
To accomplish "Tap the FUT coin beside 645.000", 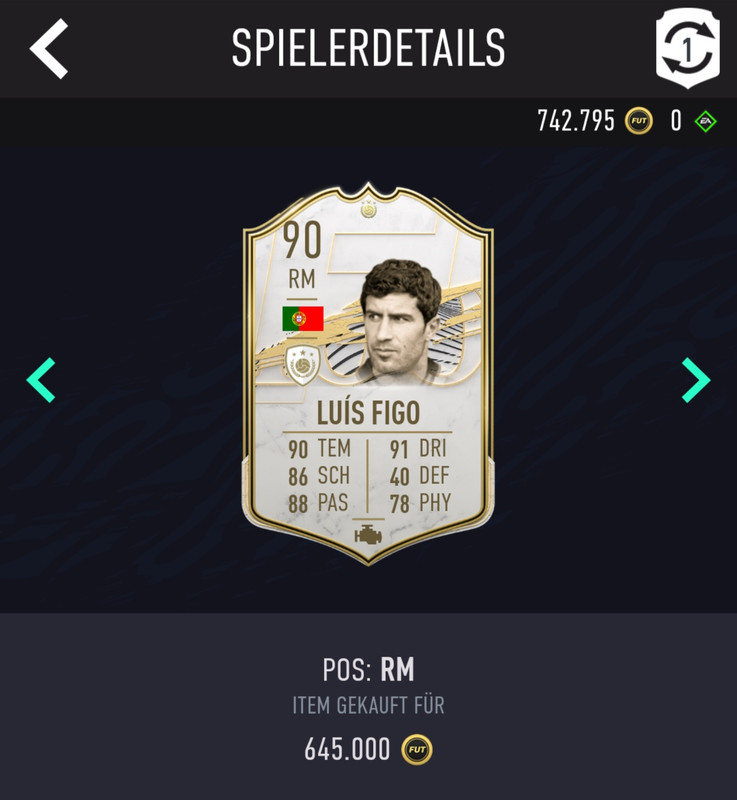I will (x=417, y=749).
